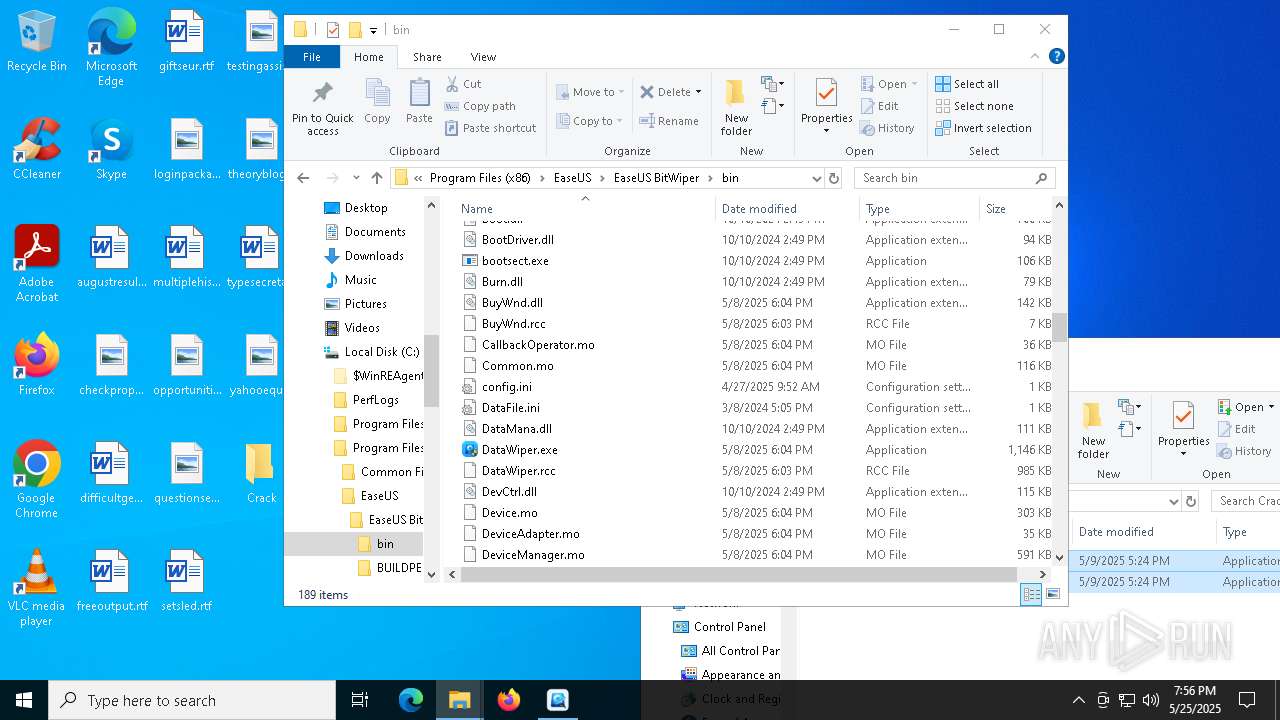Click Invert selection in ribbon
Image resolution: width=1280 pixels, height=720 pixels.
tap(983, 128)
